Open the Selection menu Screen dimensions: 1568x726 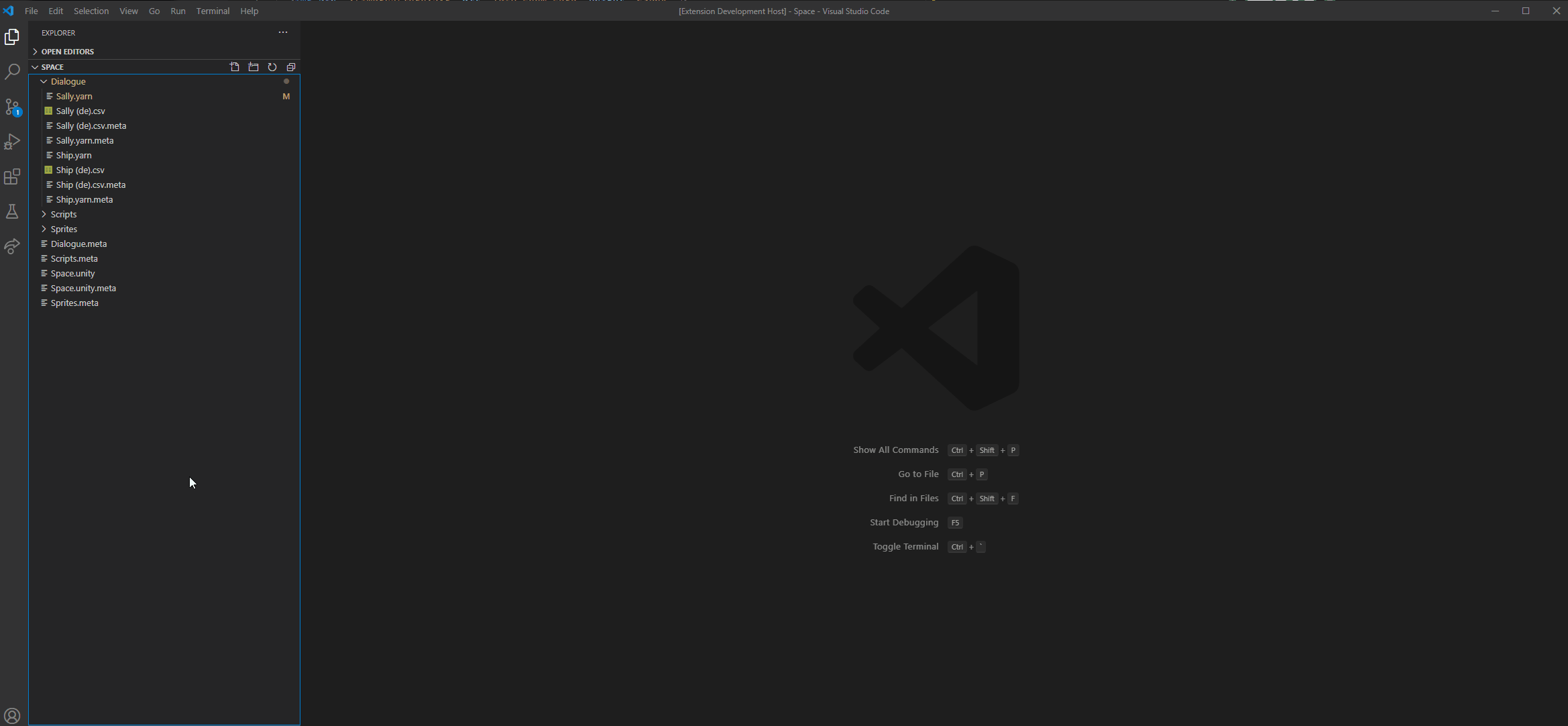(91, 11)
